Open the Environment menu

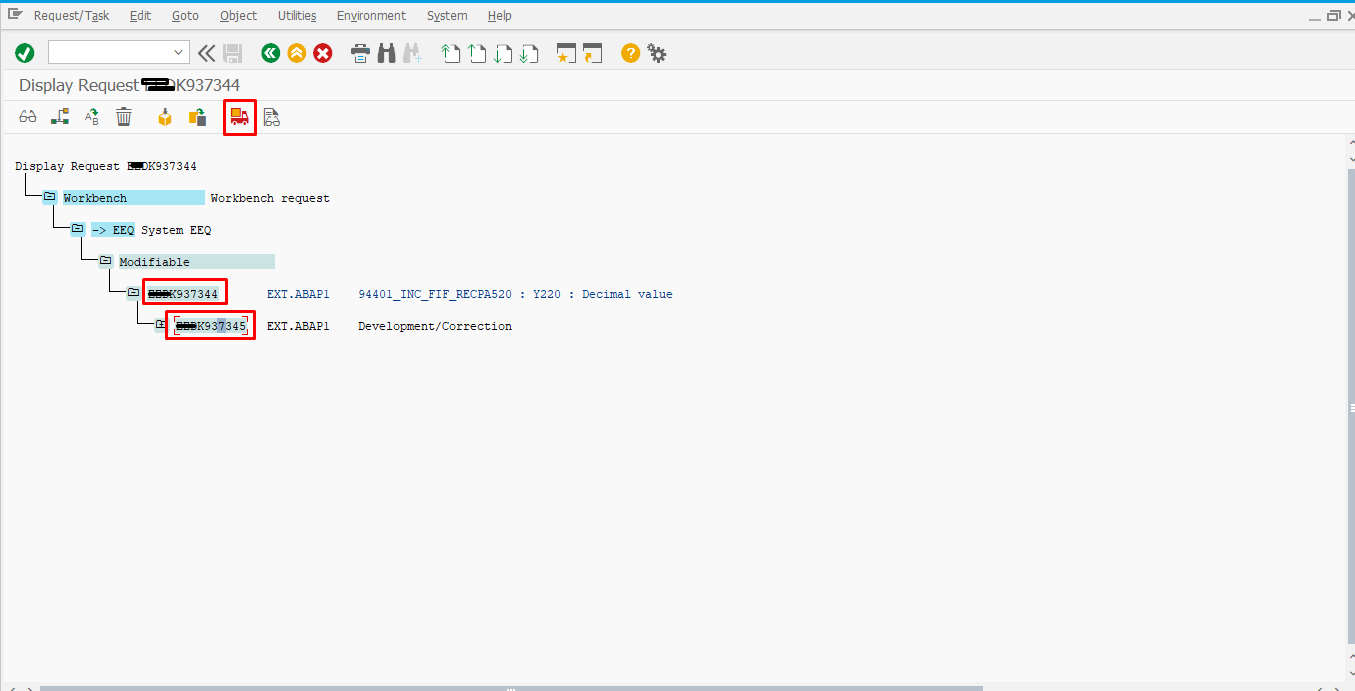pos(371,15)
